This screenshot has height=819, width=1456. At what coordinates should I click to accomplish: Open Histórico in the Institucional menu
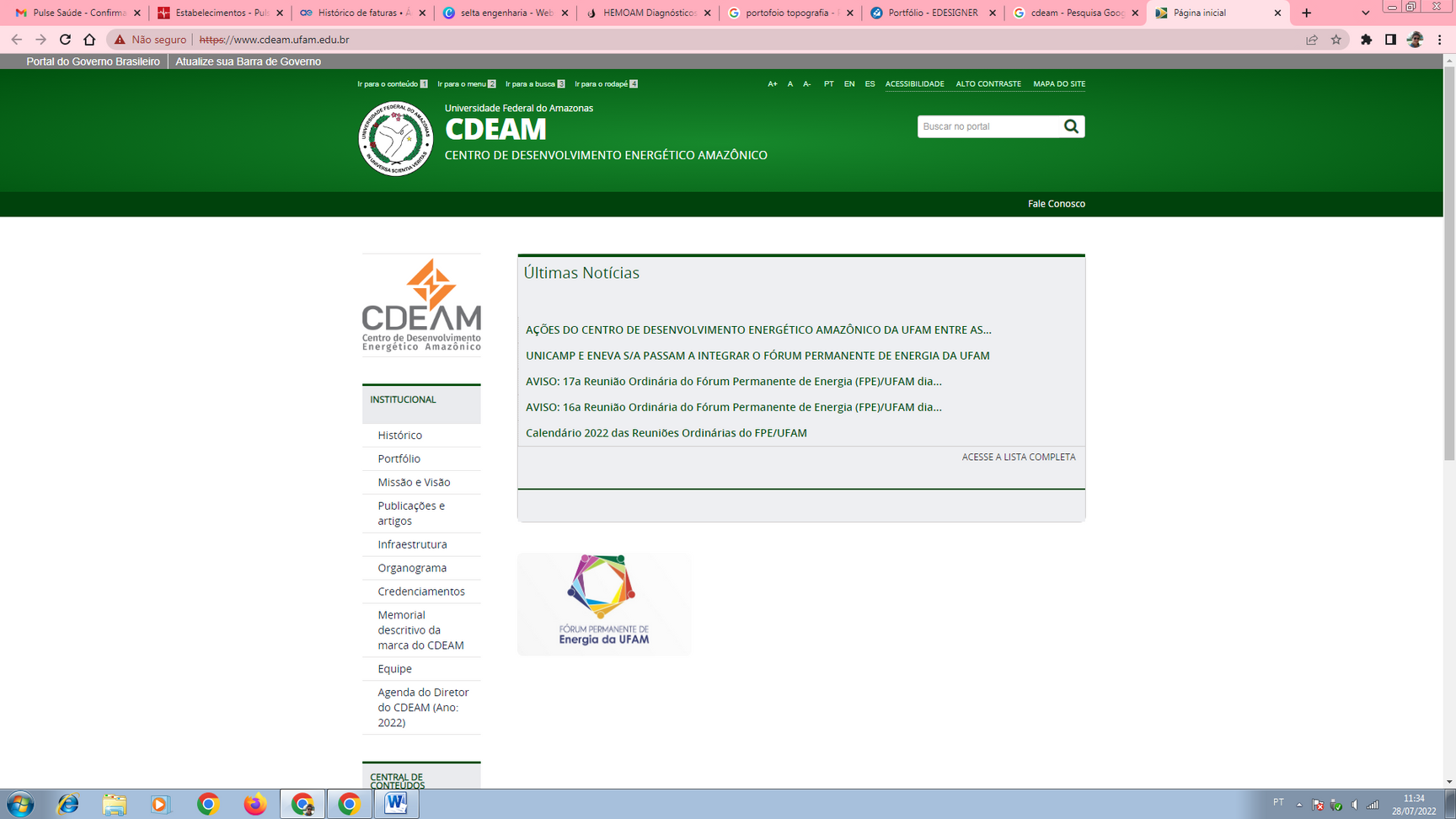click(x=399, y=435)
